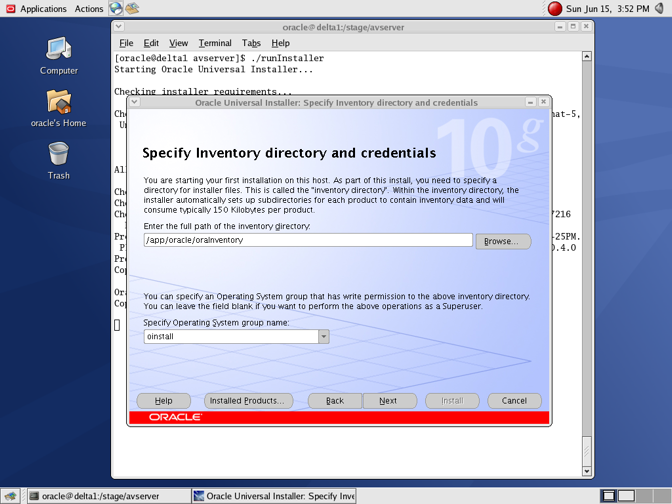Close the terminal window

(586, 27)
